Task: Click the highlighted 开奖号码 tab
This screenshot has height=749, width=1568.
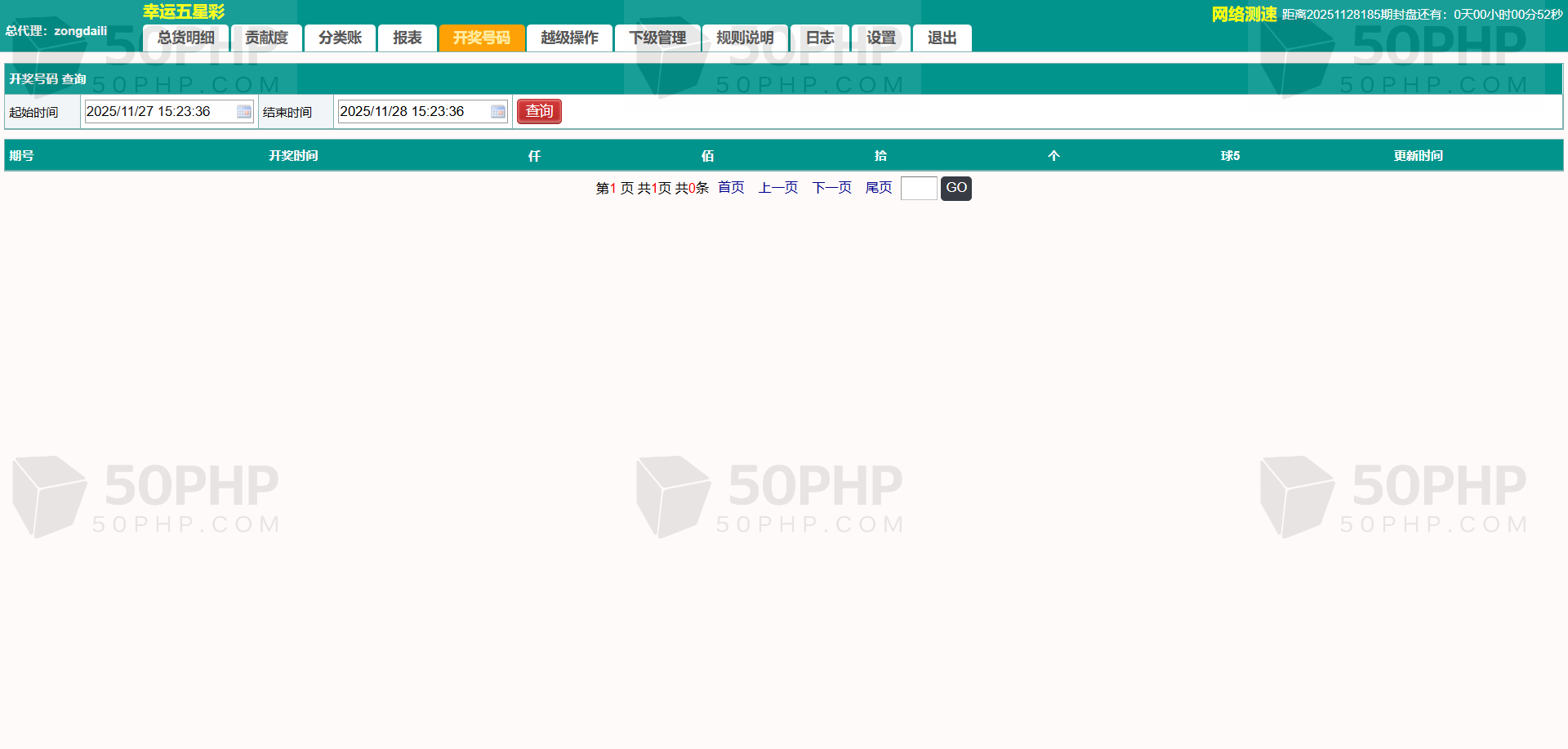Action: point(481,38)
